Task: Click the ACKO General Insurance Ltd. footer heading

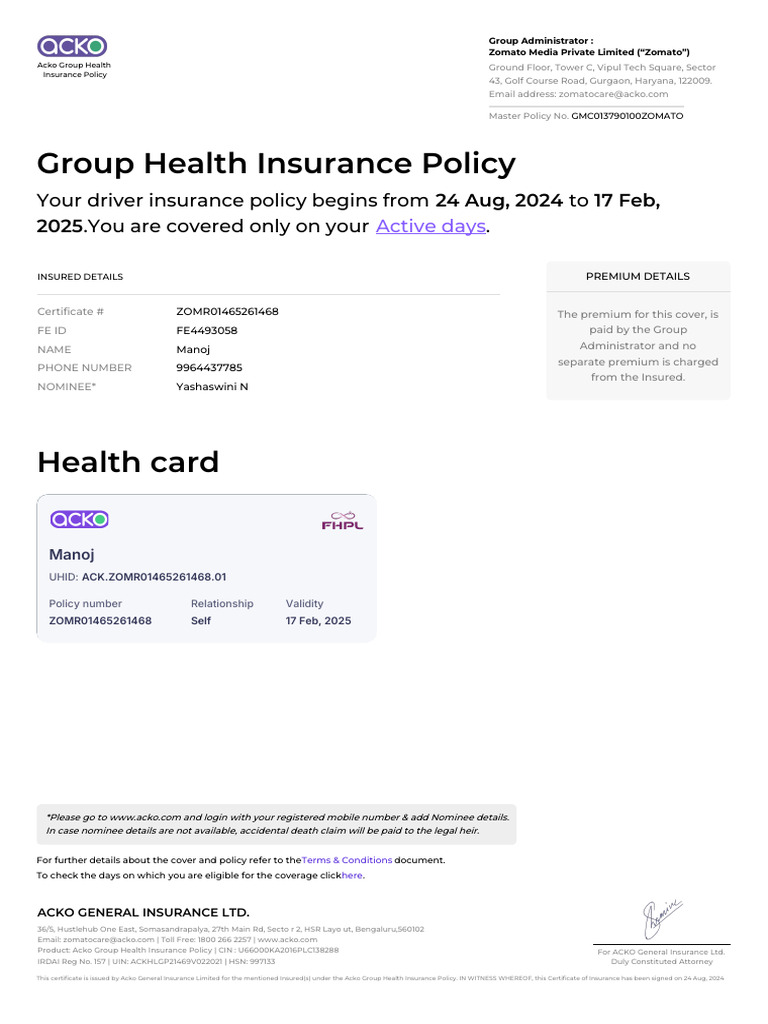Action: pos(143,912)
